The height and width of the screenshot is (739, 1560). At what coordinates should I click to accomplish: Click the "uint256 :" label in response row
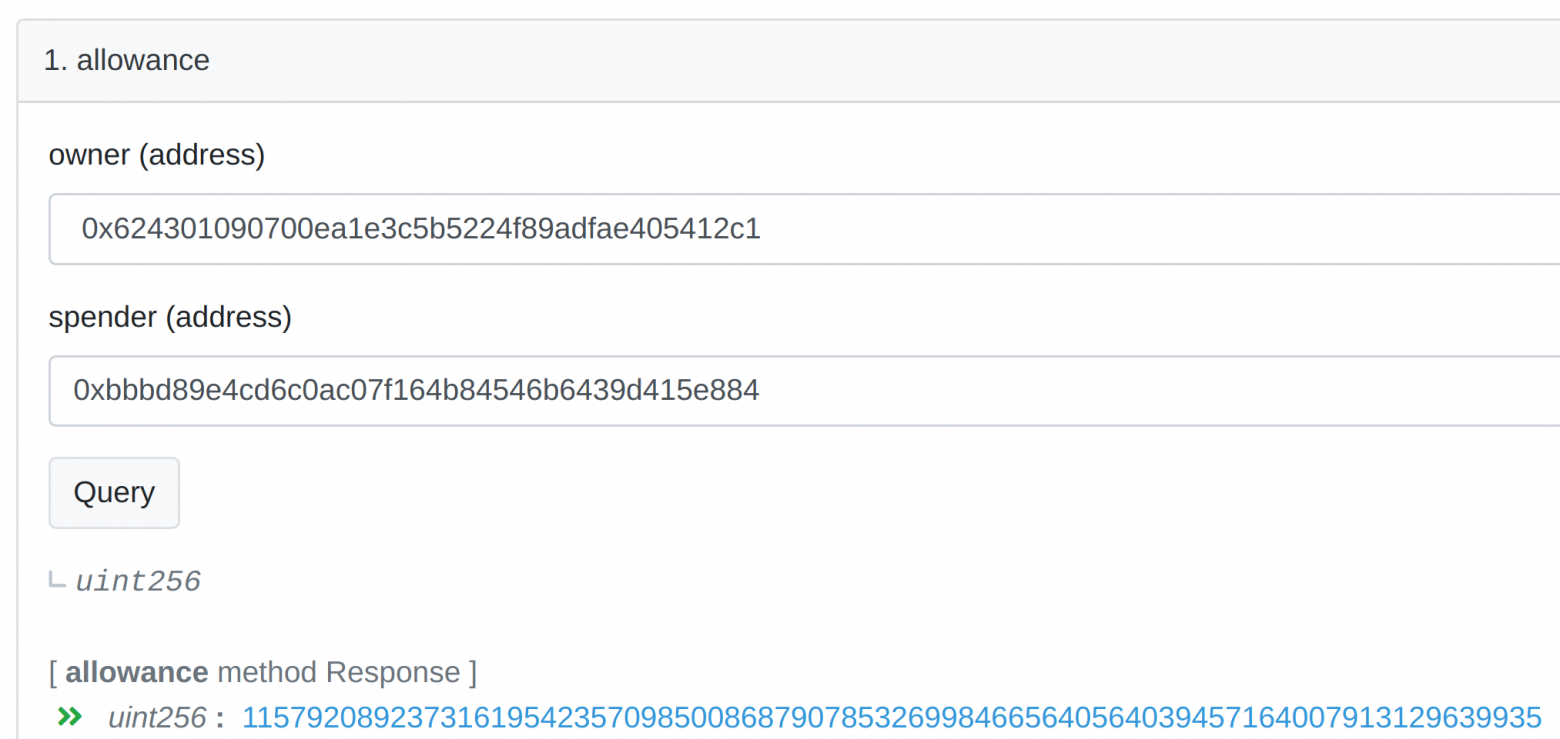tap(165, 717)
